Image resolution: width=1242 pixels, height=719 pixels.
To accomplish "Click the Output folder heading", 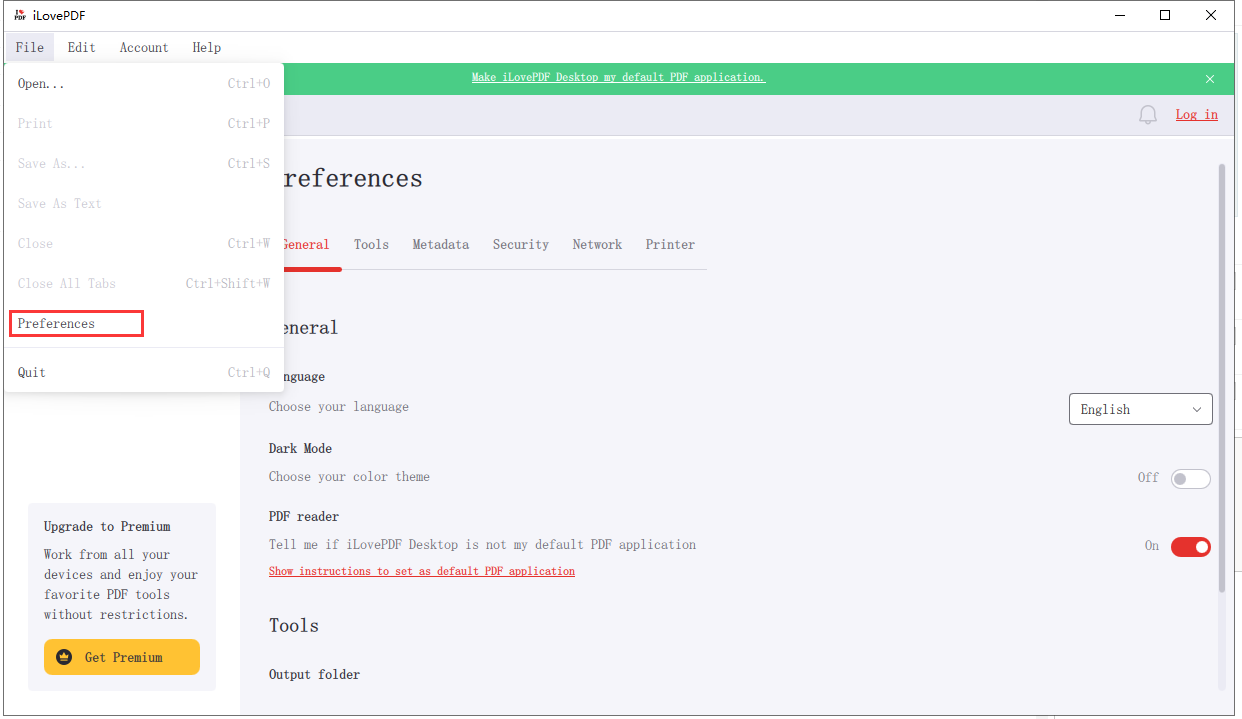I will point(314,675).
